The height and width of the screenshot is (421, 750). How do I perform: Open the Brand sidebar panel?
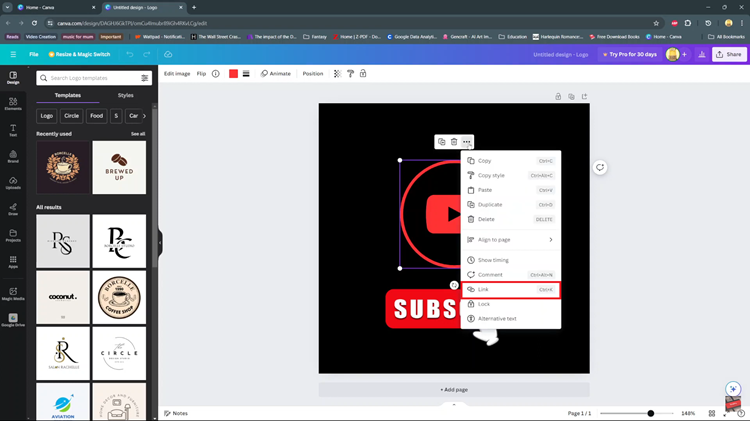pyautogui.click(x=13, y=156)
